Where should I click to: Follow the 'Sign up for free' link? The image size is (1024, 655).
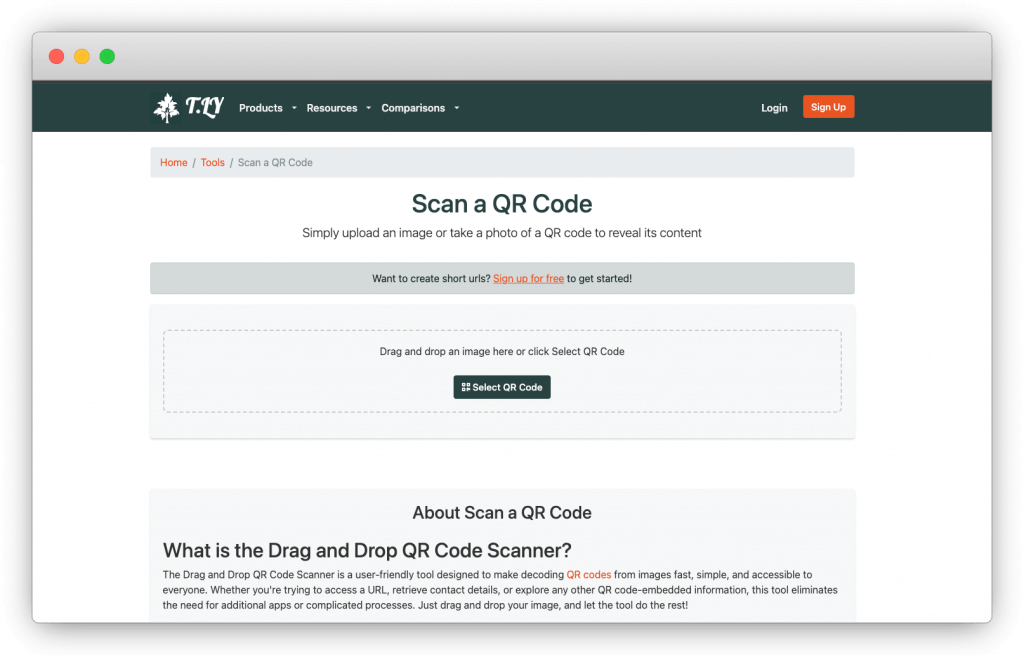tap(528, 278)
